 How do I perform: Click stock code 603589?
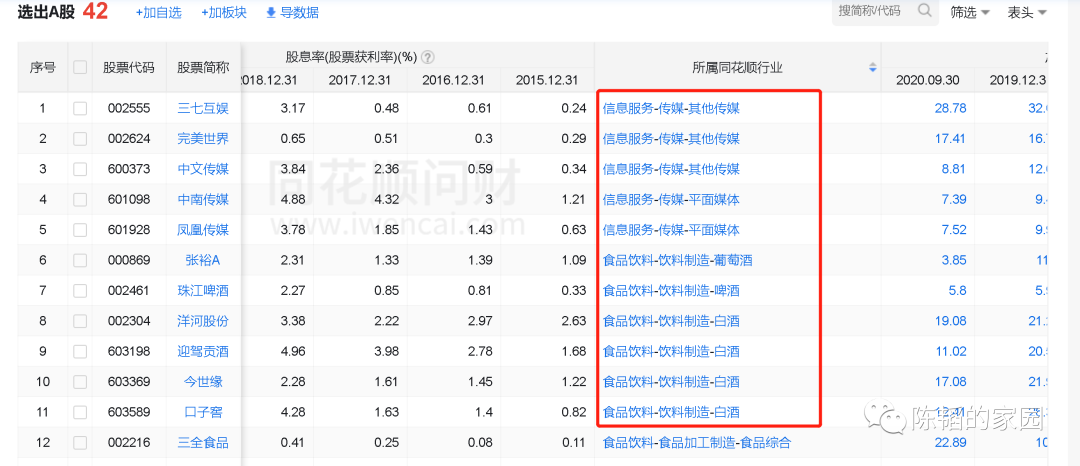pyautogui.click(x=129, y=412)
